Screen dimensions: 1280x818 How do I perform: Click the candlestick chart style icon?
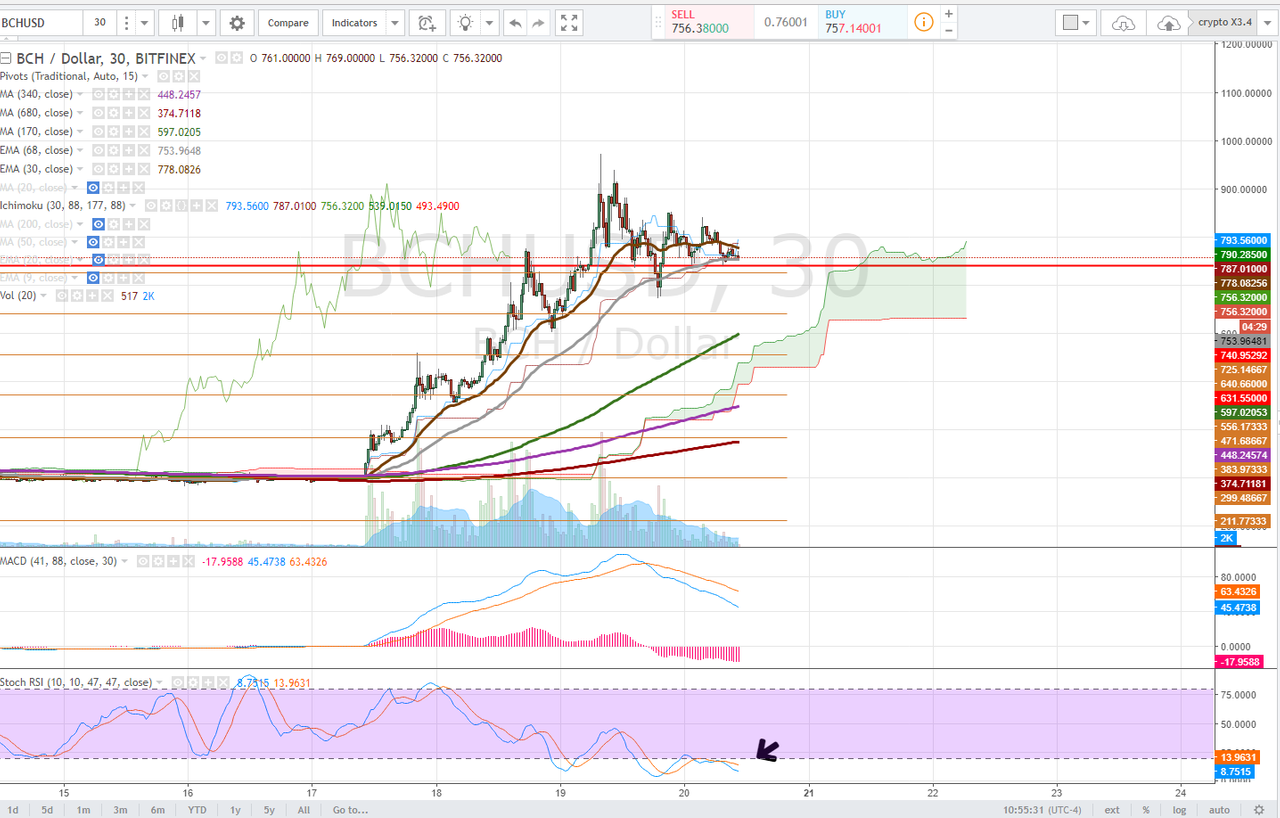[x=178, y=23]
